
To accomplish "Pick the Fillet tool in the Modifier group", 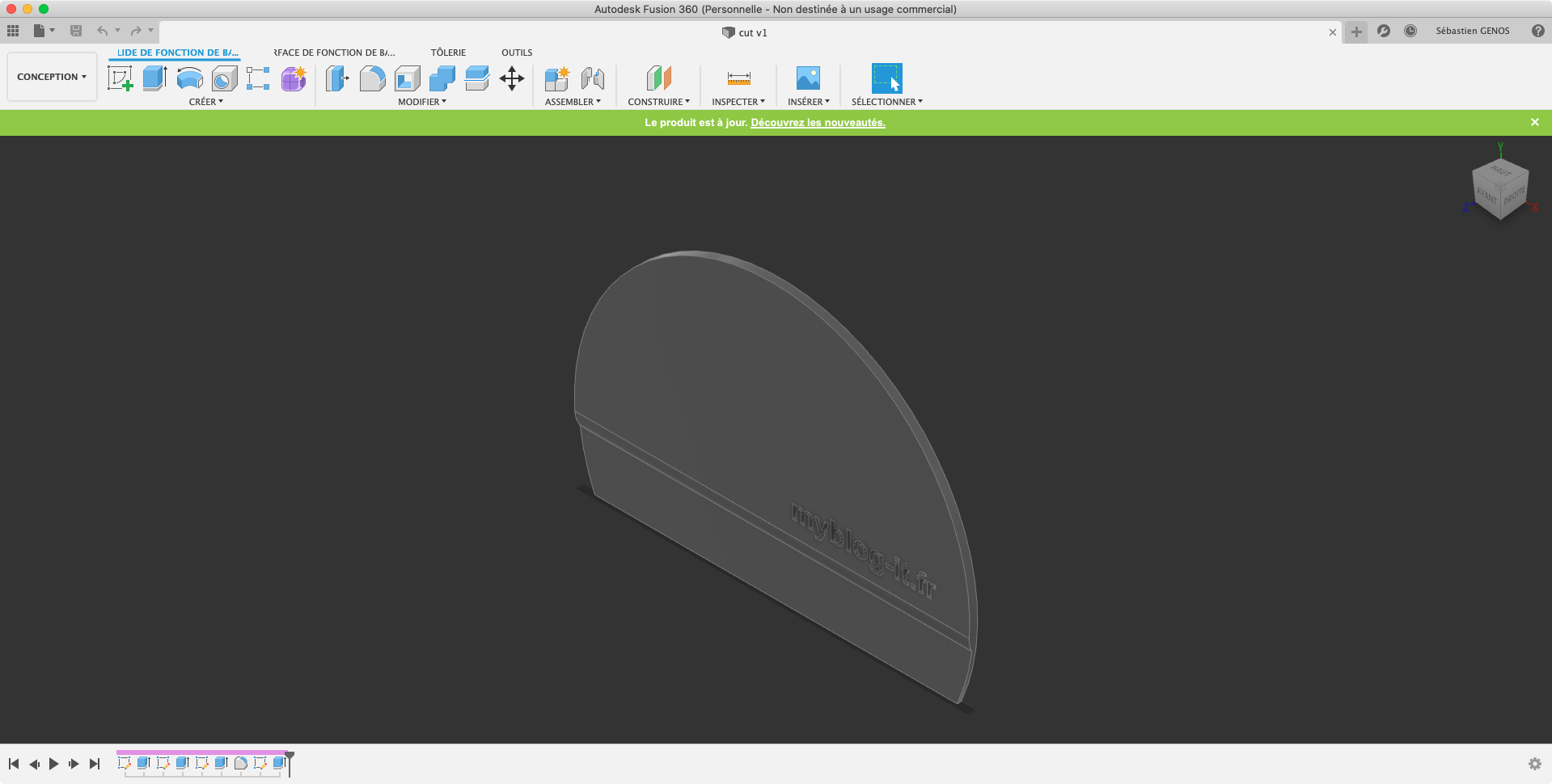I will point(372,78).
